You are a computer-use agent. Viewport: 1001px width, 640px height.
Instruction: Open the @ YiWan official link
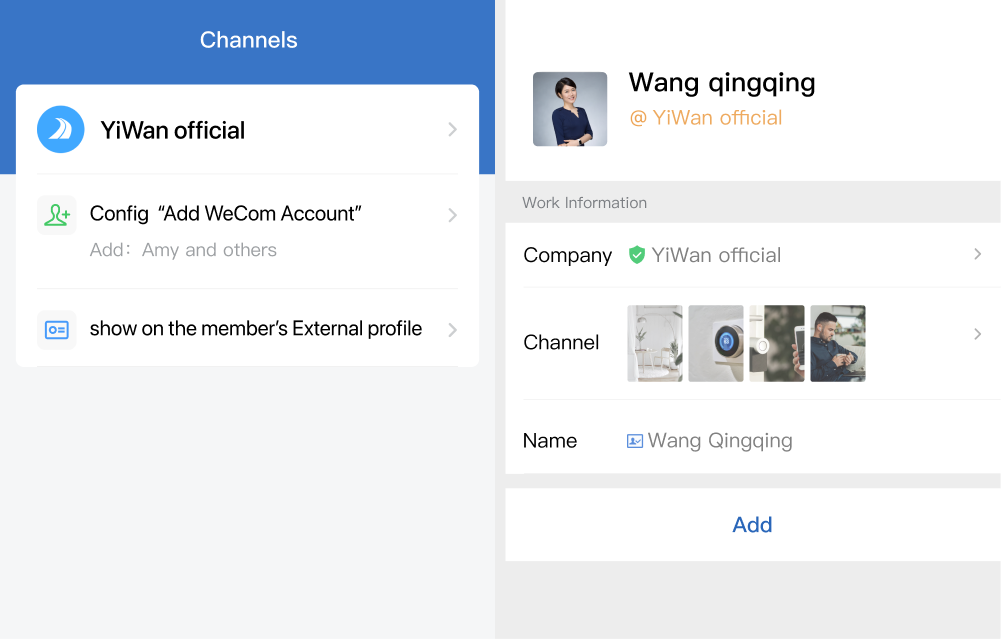[x=705, y=118]
